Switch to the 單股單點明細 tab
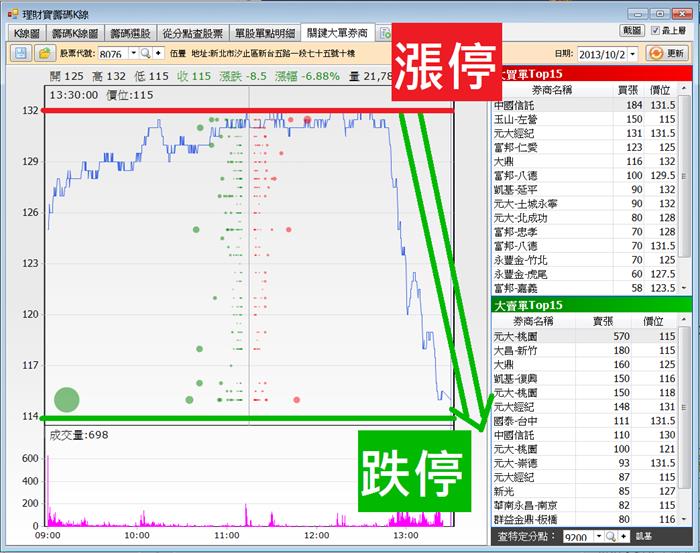 [x=265, y=33]
